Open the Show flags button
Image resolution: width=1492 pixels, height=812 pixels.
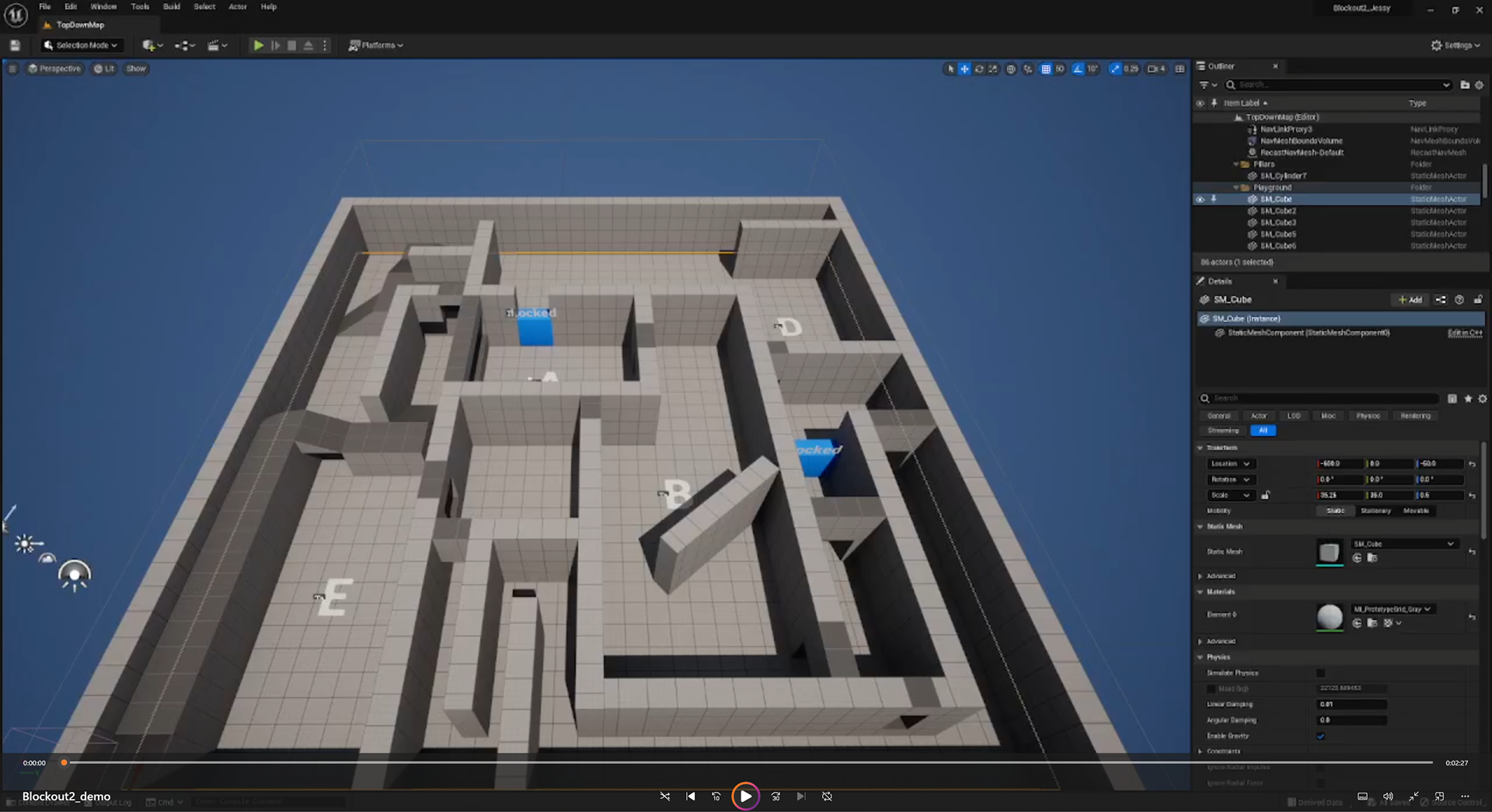pyautogui.click(x=136, y=68)
